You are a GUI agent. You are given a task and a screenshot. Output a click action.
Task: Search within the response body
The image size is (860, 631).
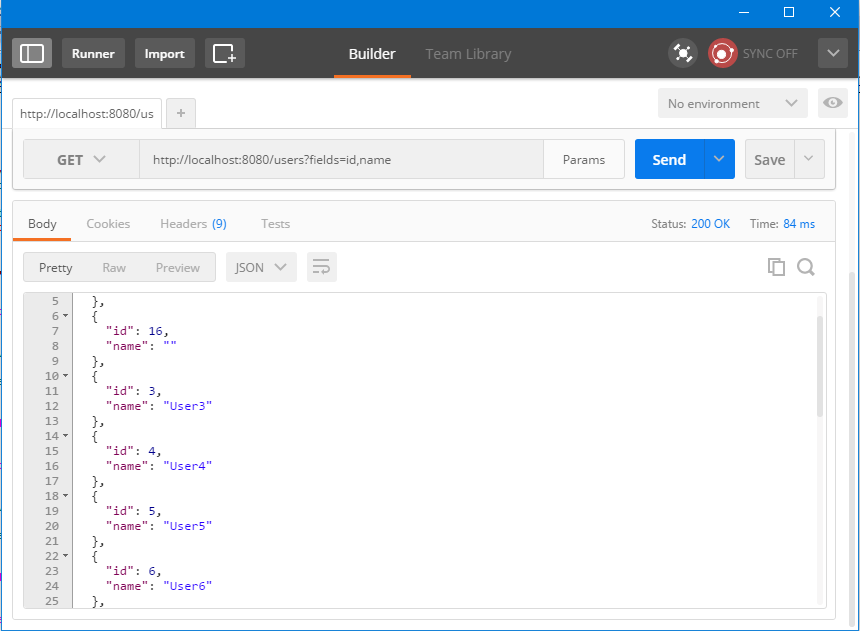806,267
